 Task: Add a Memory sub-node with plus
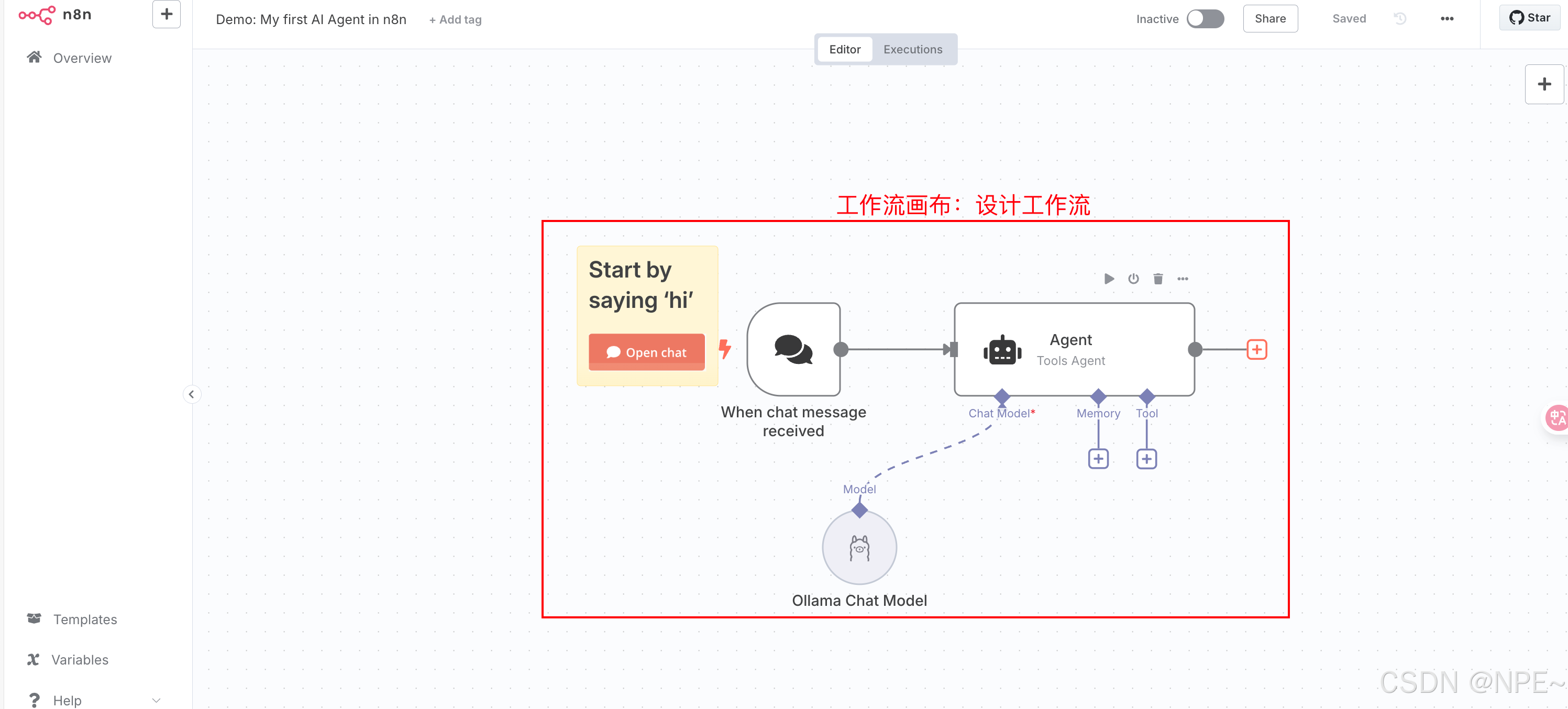tap(1098, 459)
